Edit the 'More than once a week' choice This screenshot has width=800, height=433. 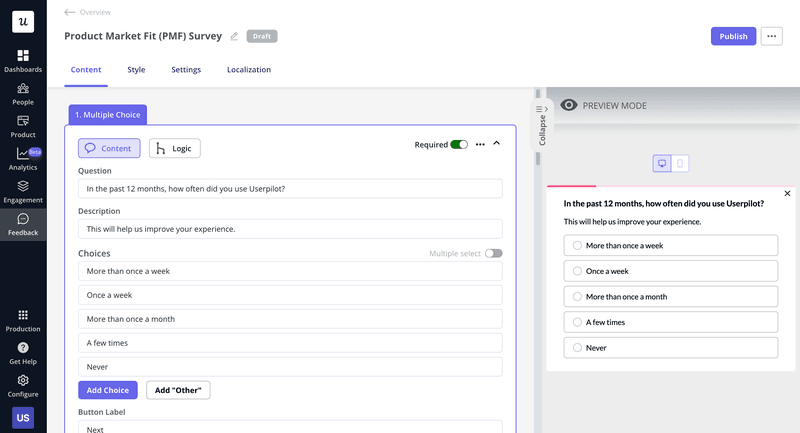tap(290, 271)
